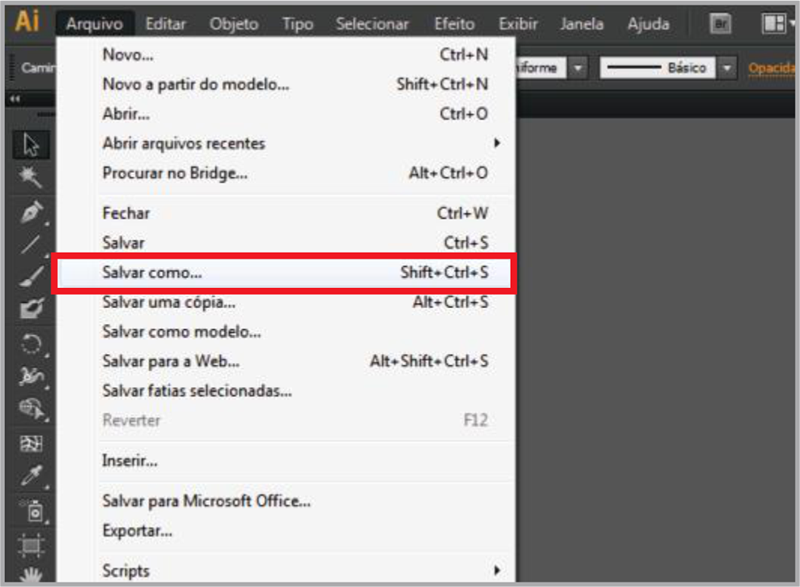The width and height of the screenshot is (800, 587).
Task: Choose Salvar menu entry
Action: coord(286,242)
